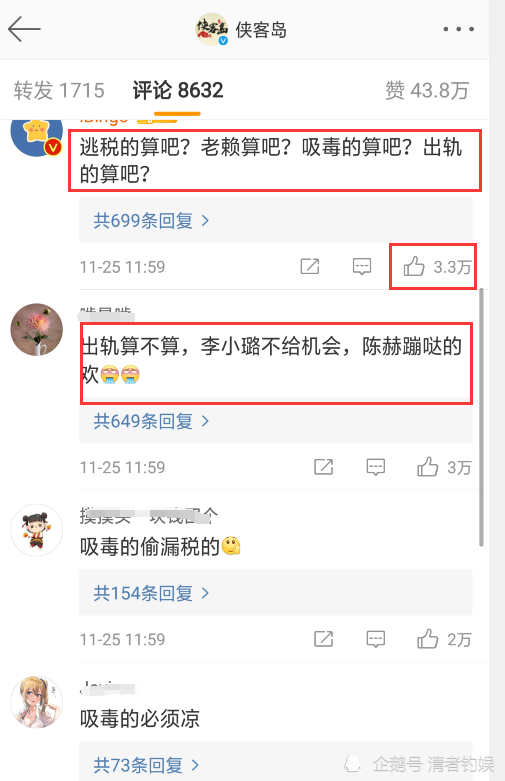Expand 共649条回复 replies

tap(151, 421)
